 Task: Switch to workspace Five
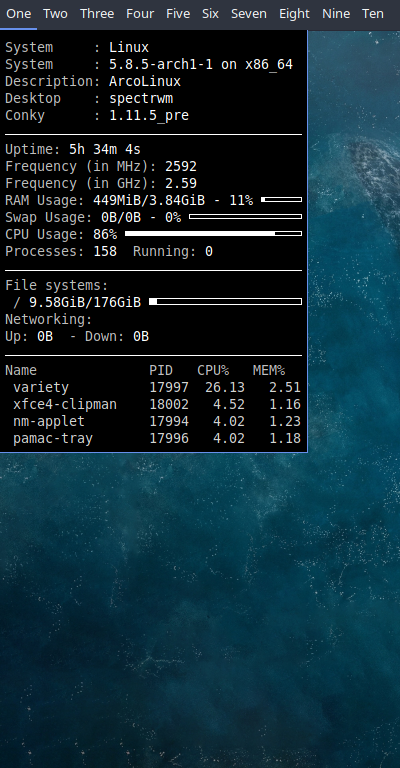tap(178, 14)
